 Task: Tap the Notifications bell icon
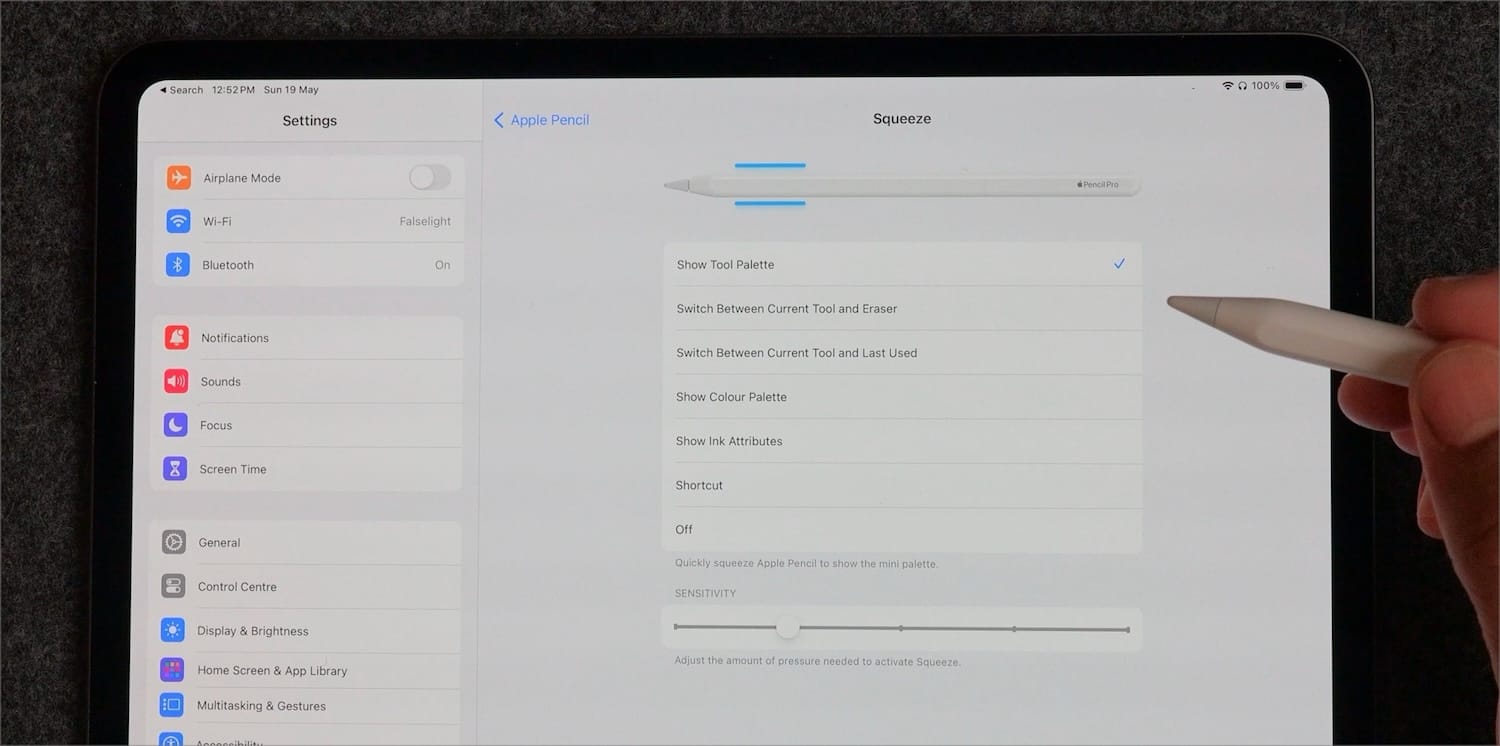[177, 338]
